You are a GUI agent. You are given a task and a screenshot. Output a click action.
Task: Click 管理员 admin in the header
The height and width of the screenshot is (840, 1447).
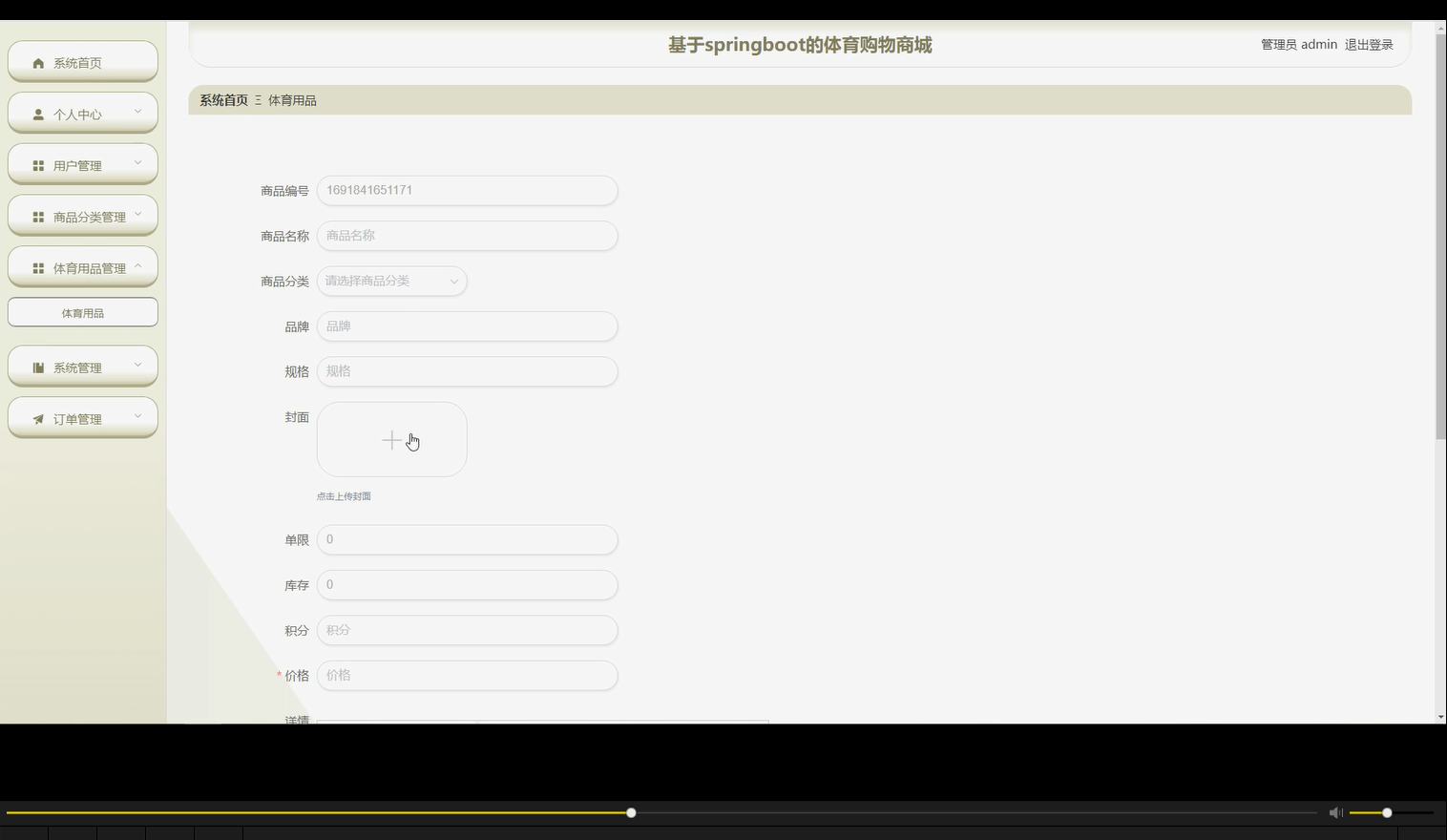[x=1298, y=45]
